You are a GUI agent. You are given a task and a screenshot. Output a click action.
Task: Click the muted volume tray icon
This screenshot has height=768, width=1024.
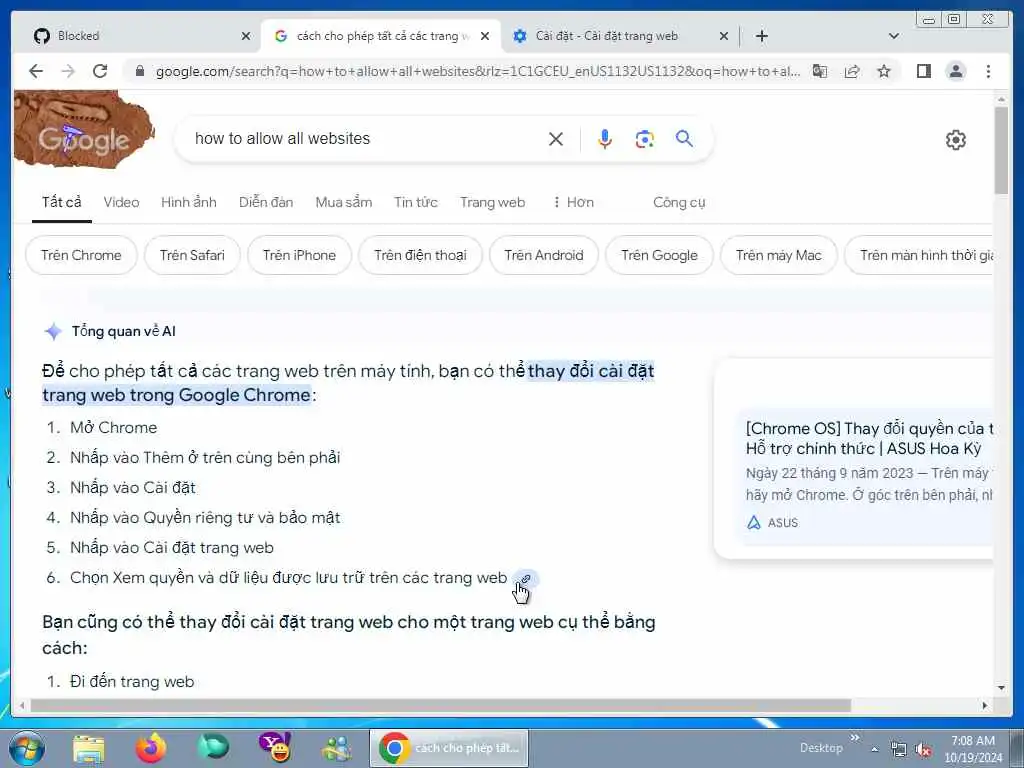click(923, 750)
